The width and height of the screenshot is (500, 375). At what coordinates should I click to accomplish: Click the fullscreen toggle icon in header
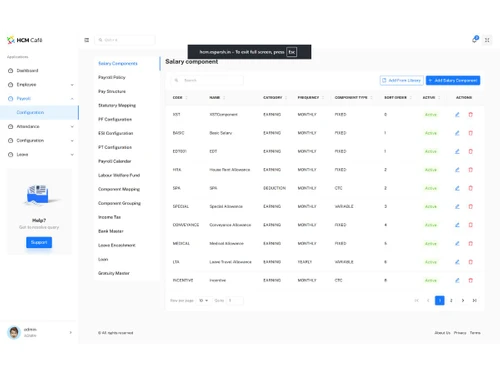pyautogui.click(x=487, y=40)
